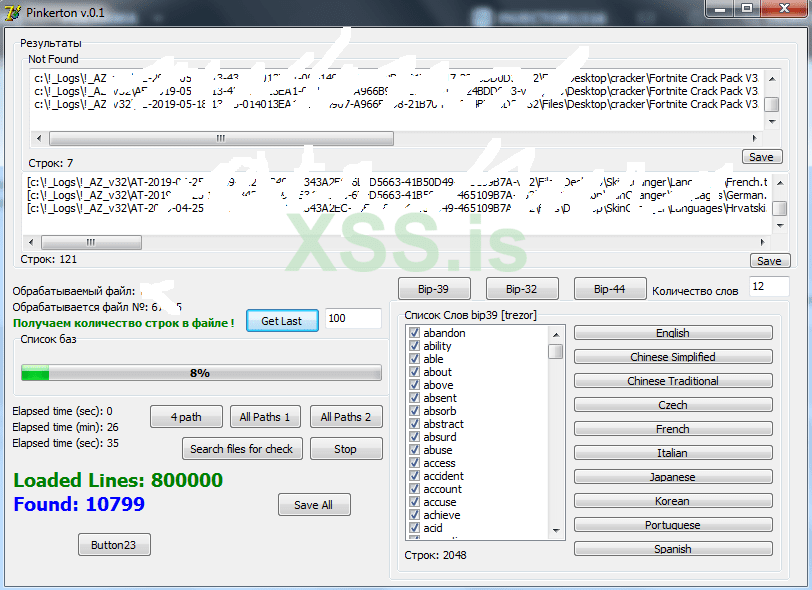This screenshot has width=812, height=590.
Task: Select the path row ending with 'Hrvatski'
Action: coord(397,208)
